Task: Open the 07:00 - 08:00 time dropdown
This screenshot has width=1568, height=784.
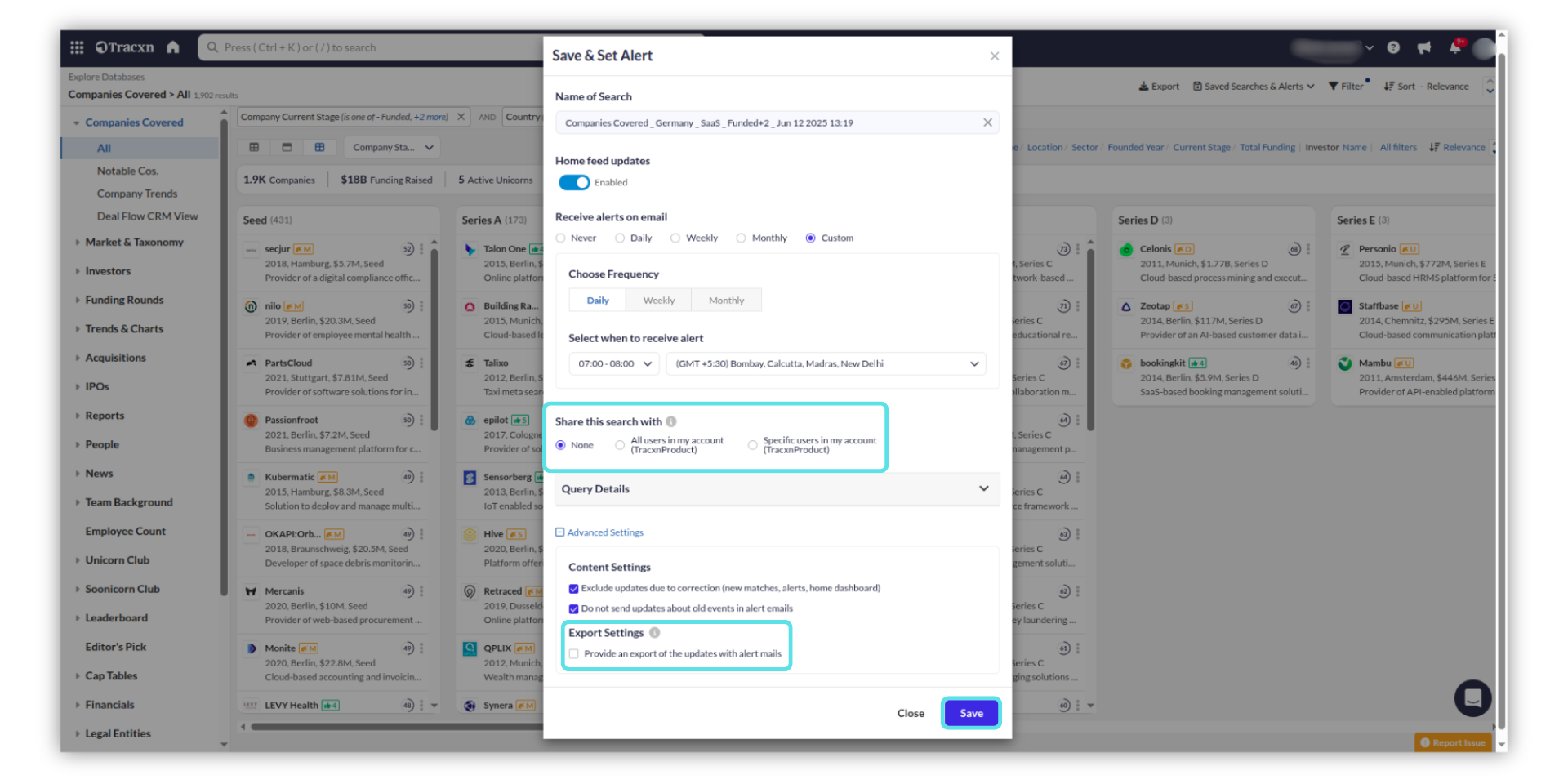Action: pos(614,364)
